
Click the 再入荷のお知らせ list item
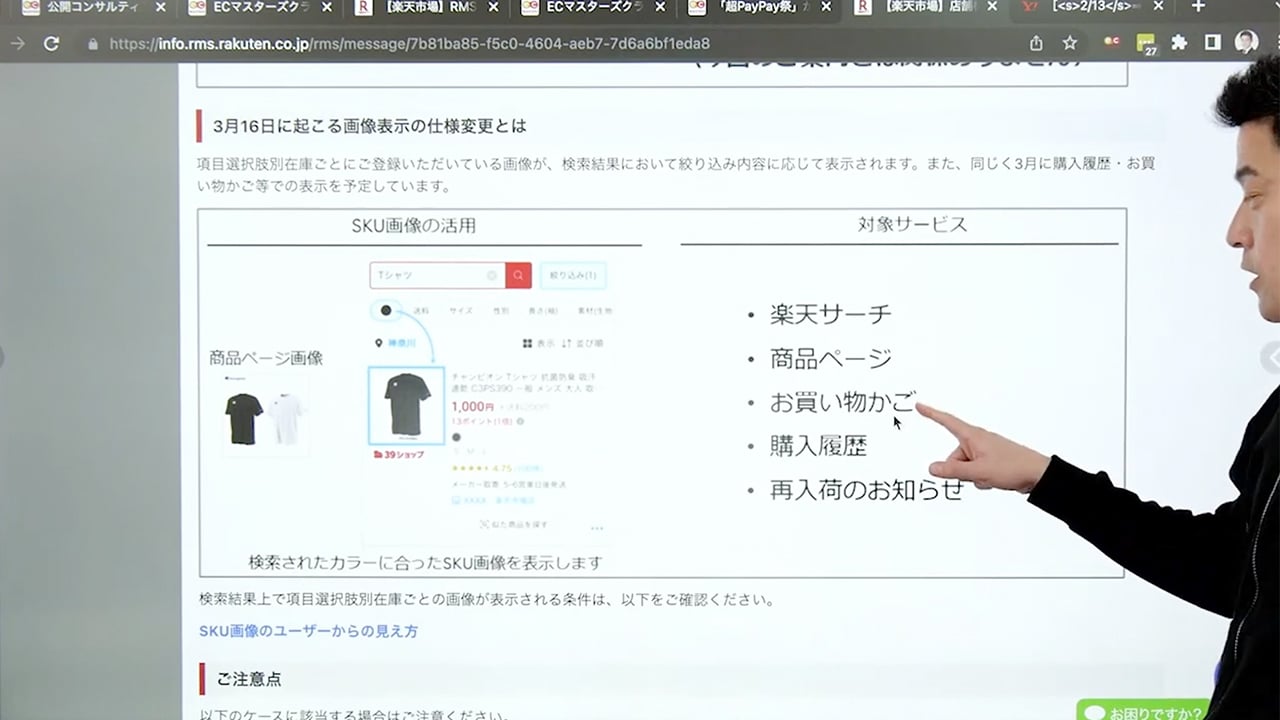tap(866, 490)
